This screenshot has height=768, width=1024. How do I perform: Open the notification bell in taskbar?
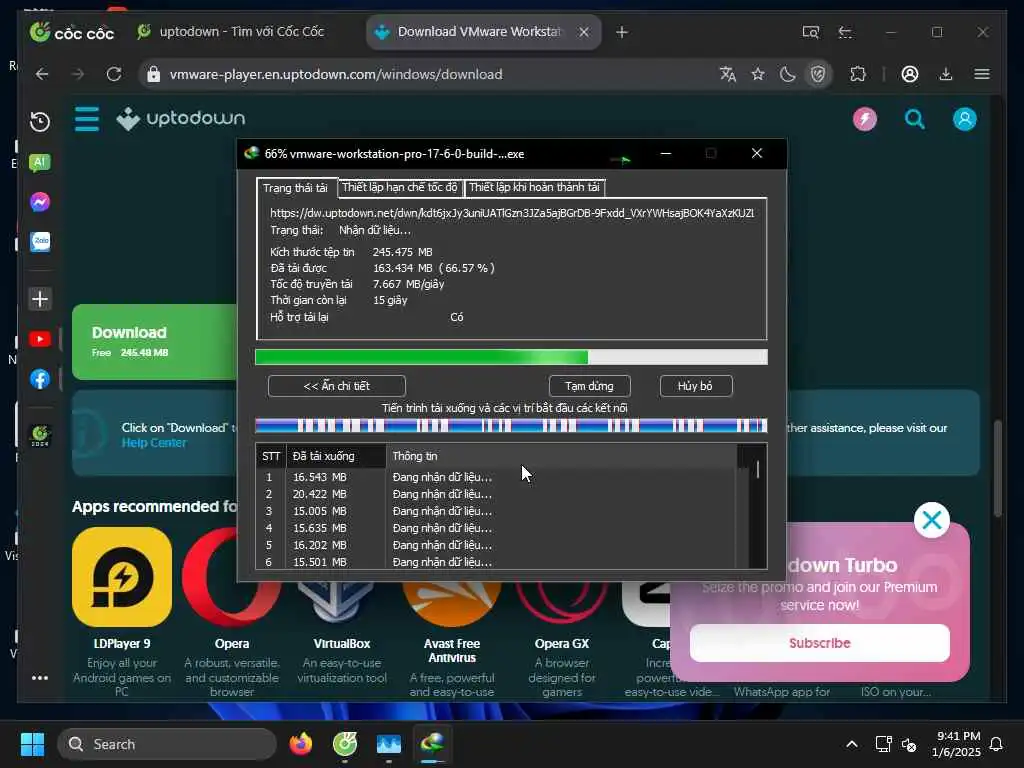pos(996,744)
